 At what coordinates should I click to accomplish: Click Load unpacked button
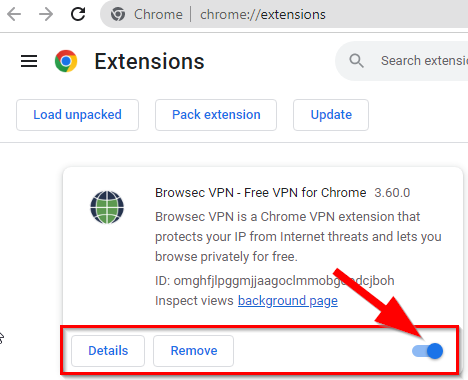point(77,115)
